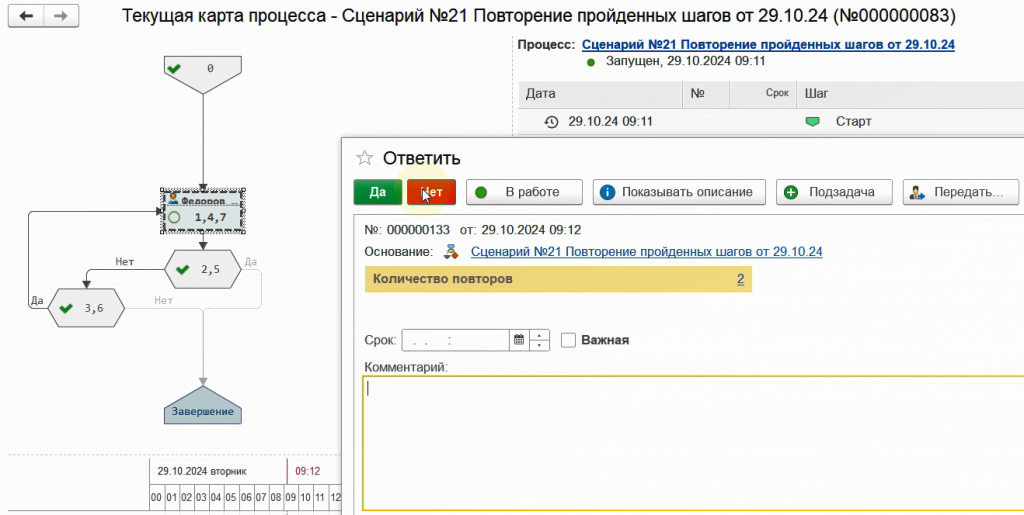
Task: Click the history clock icon in table row
Action: pos(551,122)
